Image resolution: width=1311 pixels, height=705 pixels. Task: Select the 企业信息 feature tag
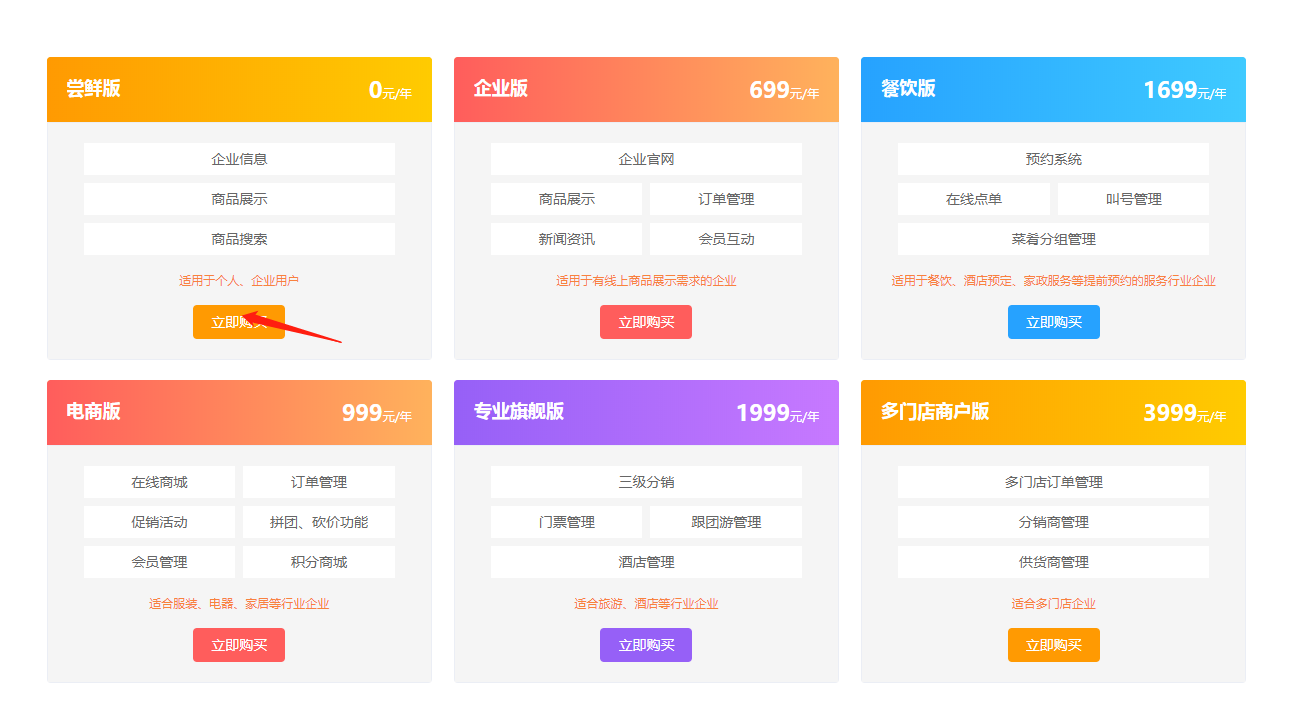pyautogui.click(x=239, y=159)
